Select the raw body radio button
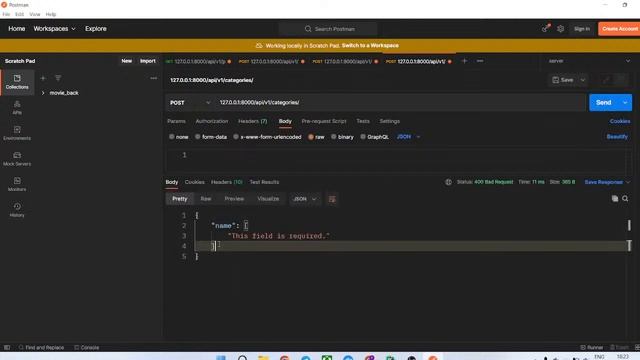640x360 pixels. click(311, 137)
